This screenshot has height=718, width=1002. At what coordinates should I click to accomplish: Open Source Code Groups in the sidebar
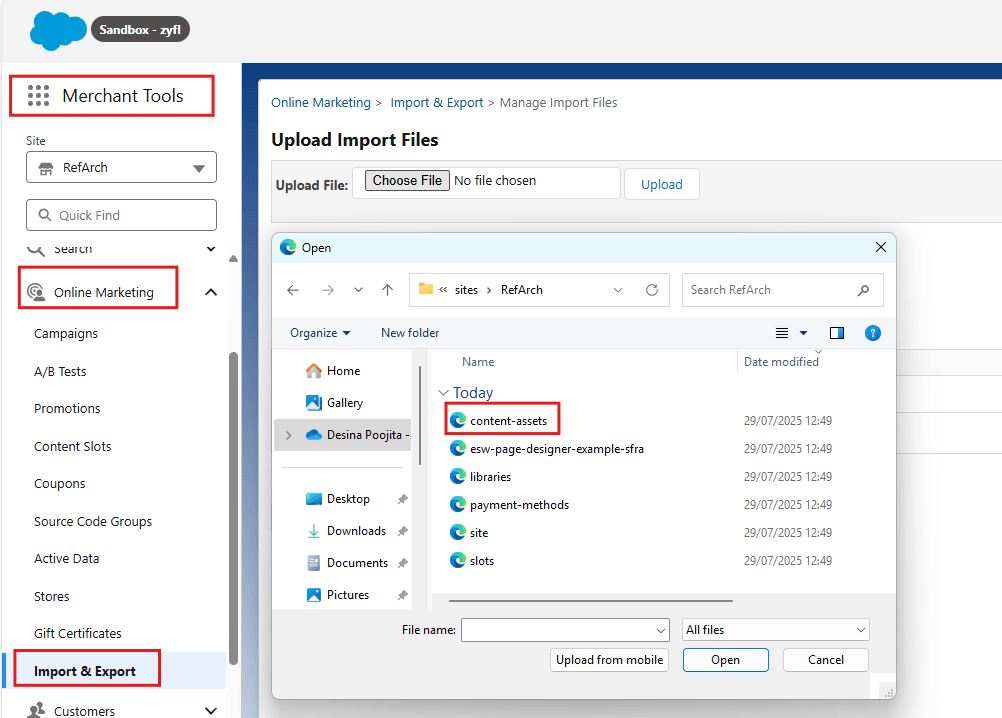[93, 521]
